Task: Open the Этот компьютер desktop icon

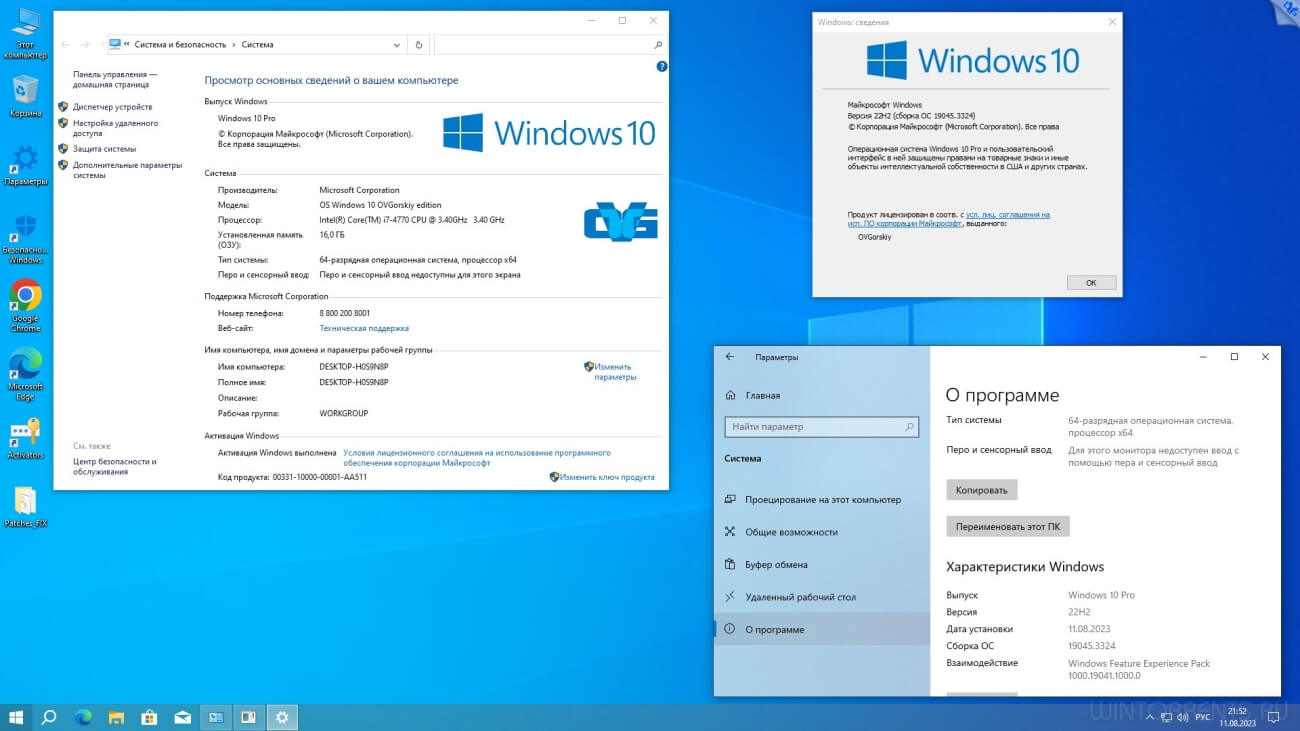Action: [x=25, y=32]
